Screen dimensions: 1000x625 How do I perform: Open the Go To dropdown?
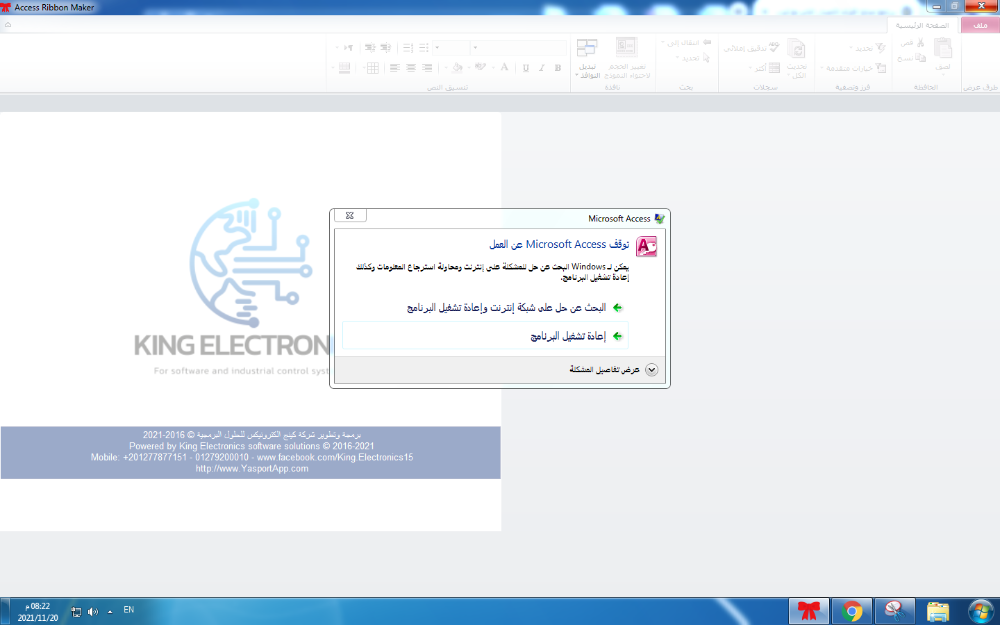tap(686, 42)
